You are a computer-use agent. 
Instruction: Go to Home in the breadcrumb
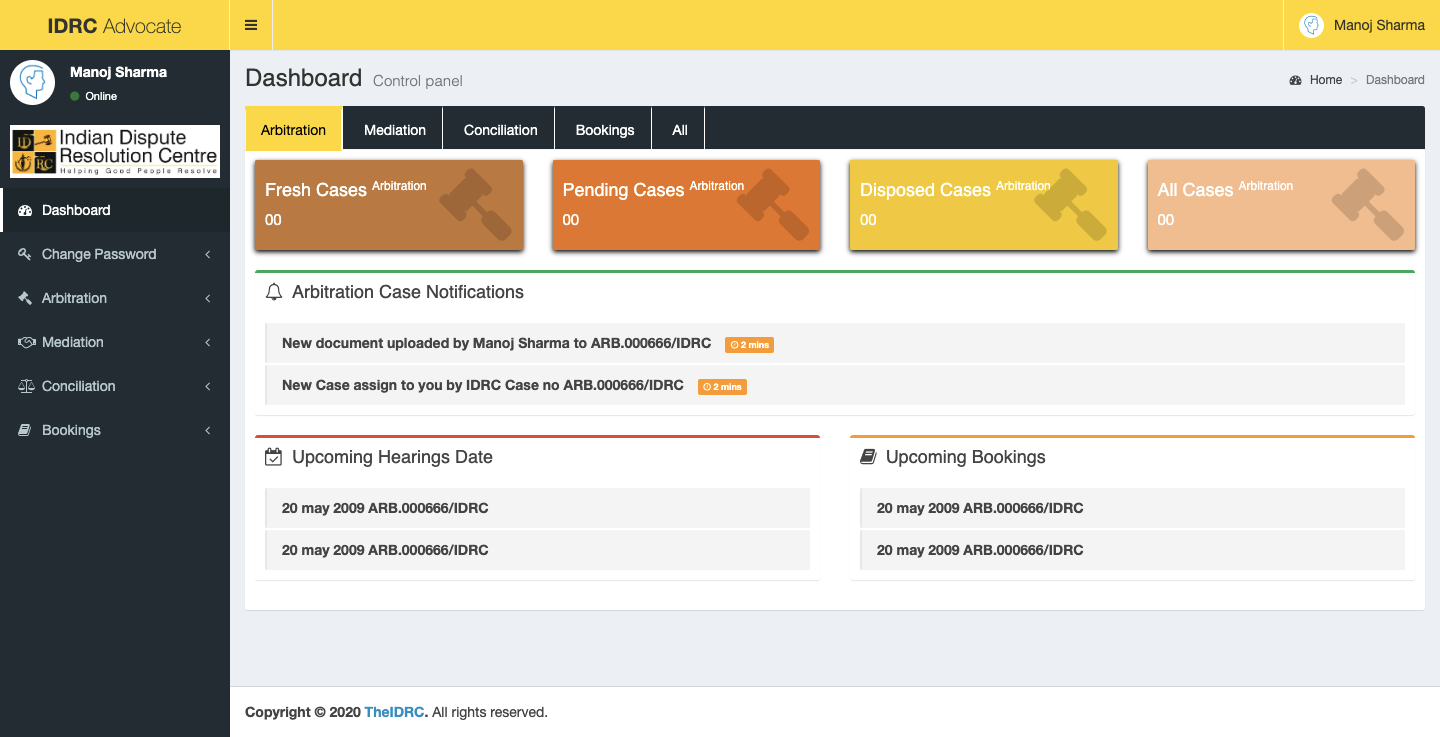pos(1325,80)
